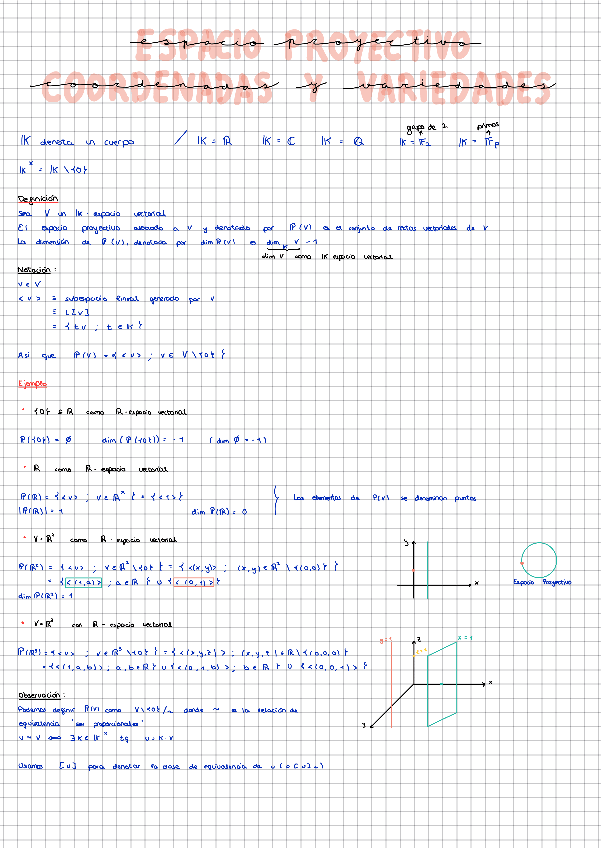The image size is (601, 848).
Task: Click the note "Los elementos de P(V) se denominan puntos"
Action: coord(385,498)
